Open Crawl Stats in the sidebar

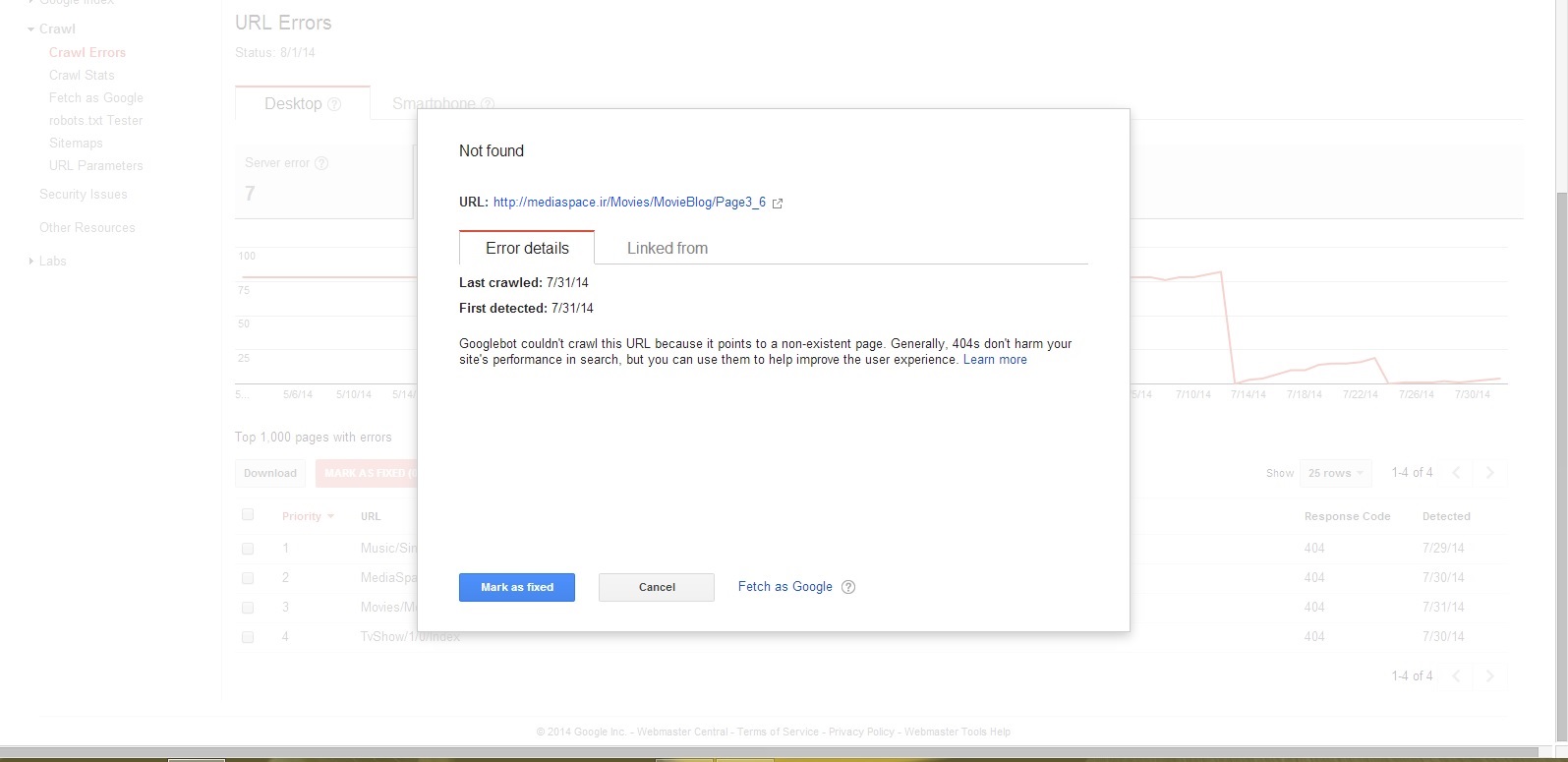82,75
